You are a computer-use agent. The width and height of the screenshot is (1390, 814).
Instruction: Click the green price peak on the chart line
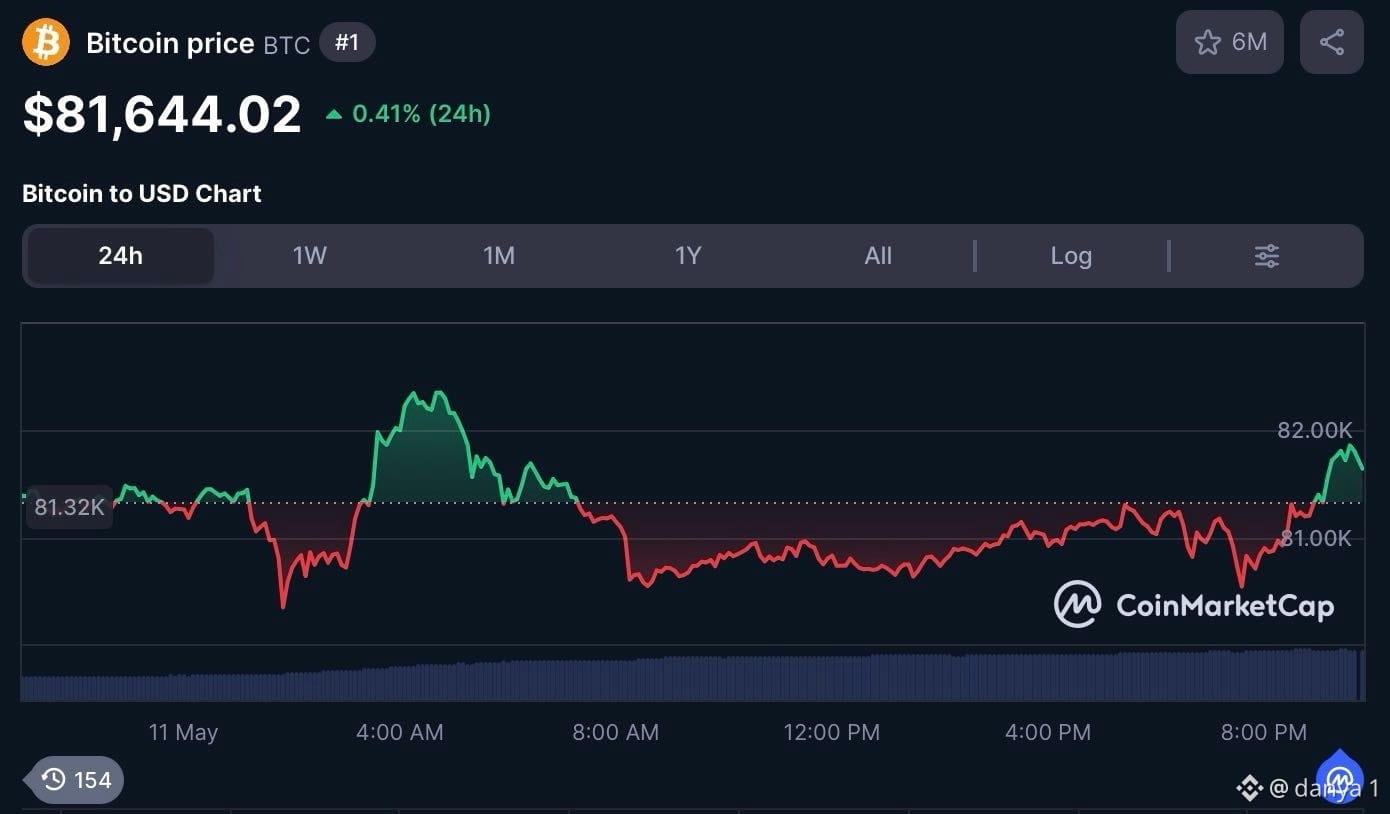coord(436,393)
